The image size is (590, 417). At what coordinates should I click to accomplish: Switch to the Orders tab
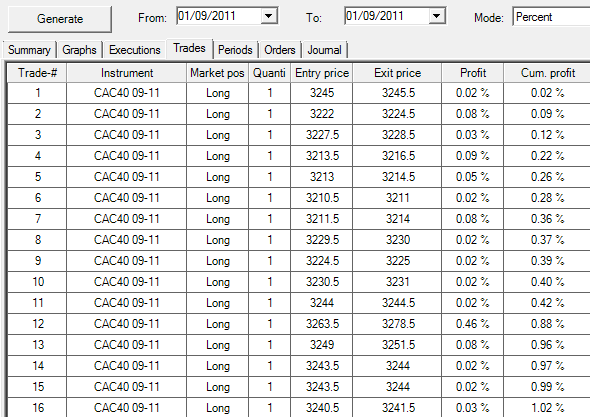click(x=280, y=50)
